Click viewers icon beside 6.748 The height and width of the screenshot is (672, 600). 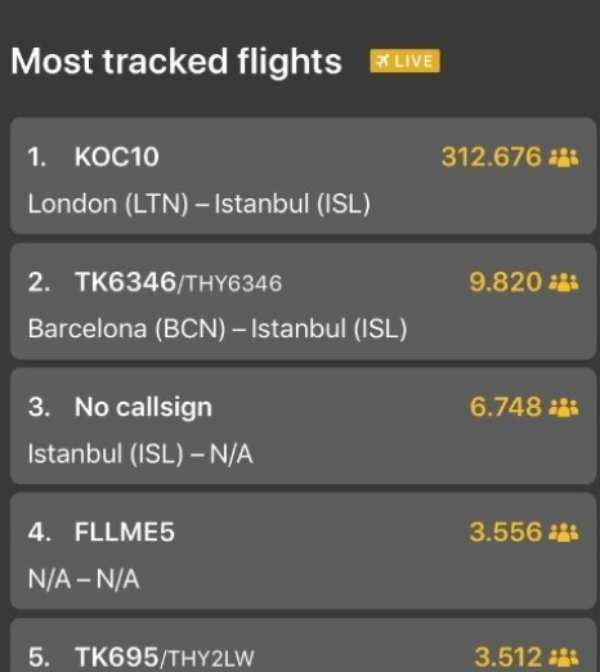(564, 407)
